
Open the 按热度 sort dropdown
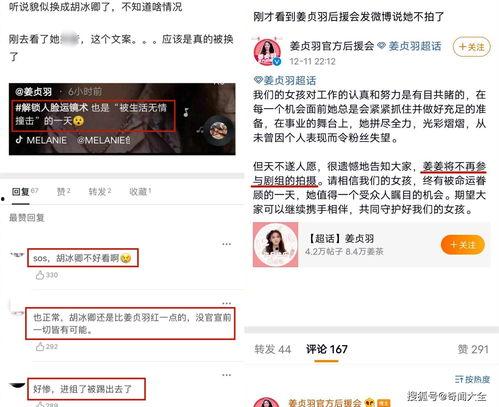(472, 379)
